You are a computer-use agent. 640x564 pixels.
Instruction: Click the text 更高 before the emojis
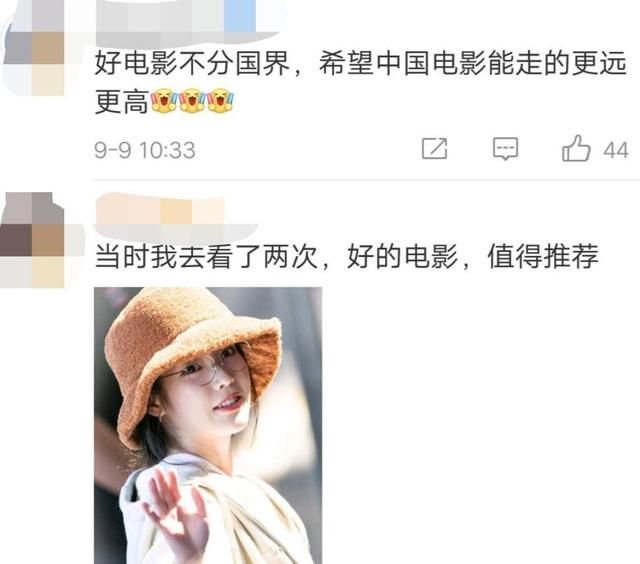point(122,101)
